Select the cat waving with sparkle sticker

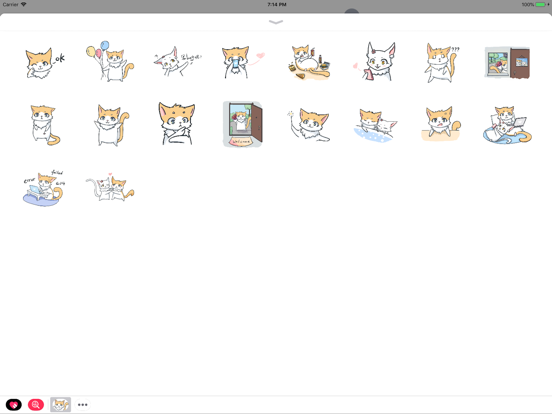[x=309, y=125]
